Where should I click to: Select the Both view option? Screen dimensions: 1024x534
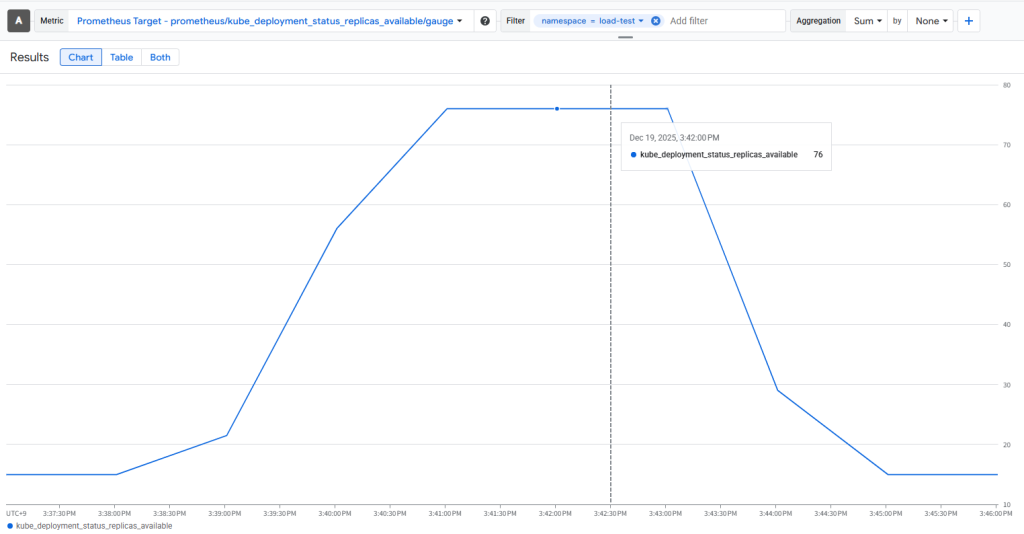tap(160, 58)
